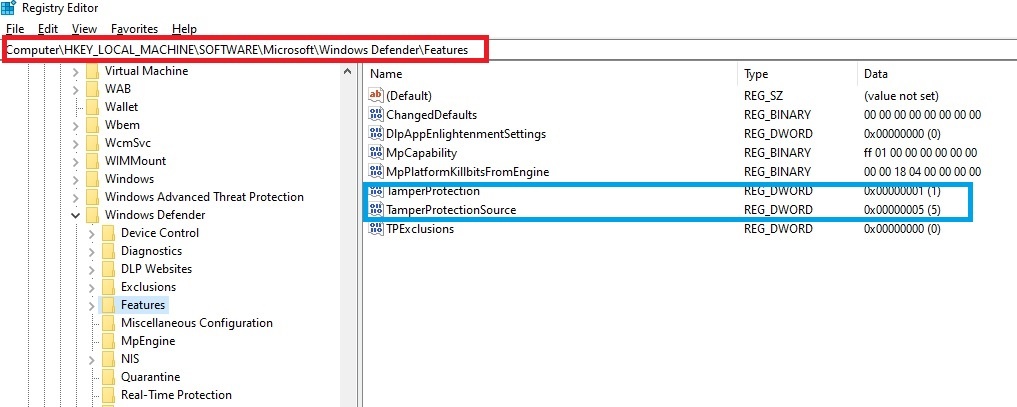1017x407 pixels.
Task: Click the tree pane scroll up arrow
Action: [x=348, y=71]
